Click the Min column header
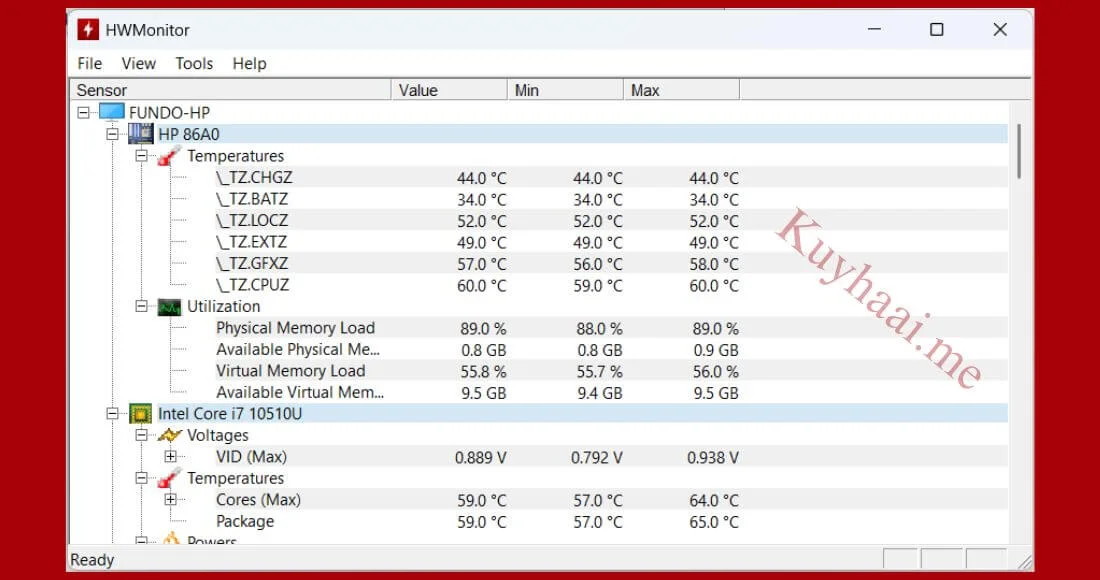 pyautogui.click(x=565, y=90)
